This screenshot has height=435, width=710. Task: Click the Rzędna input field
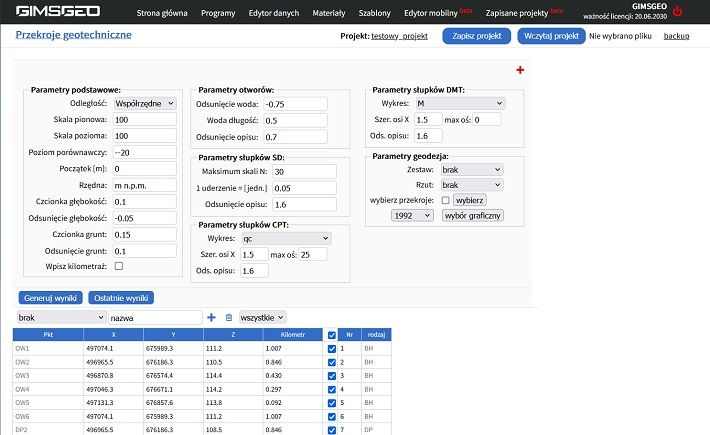pos(144,185)
